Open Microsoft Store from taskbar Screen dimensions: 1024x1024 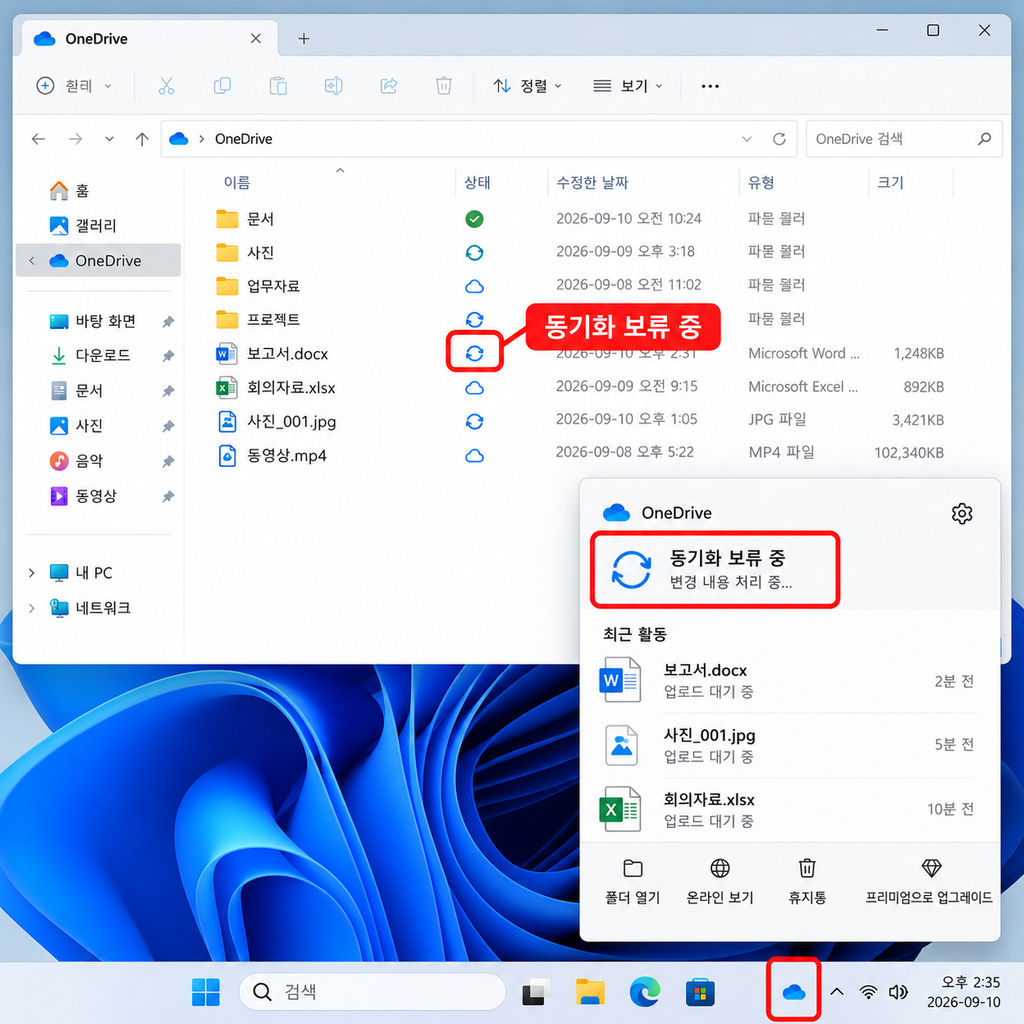[699, 993]
